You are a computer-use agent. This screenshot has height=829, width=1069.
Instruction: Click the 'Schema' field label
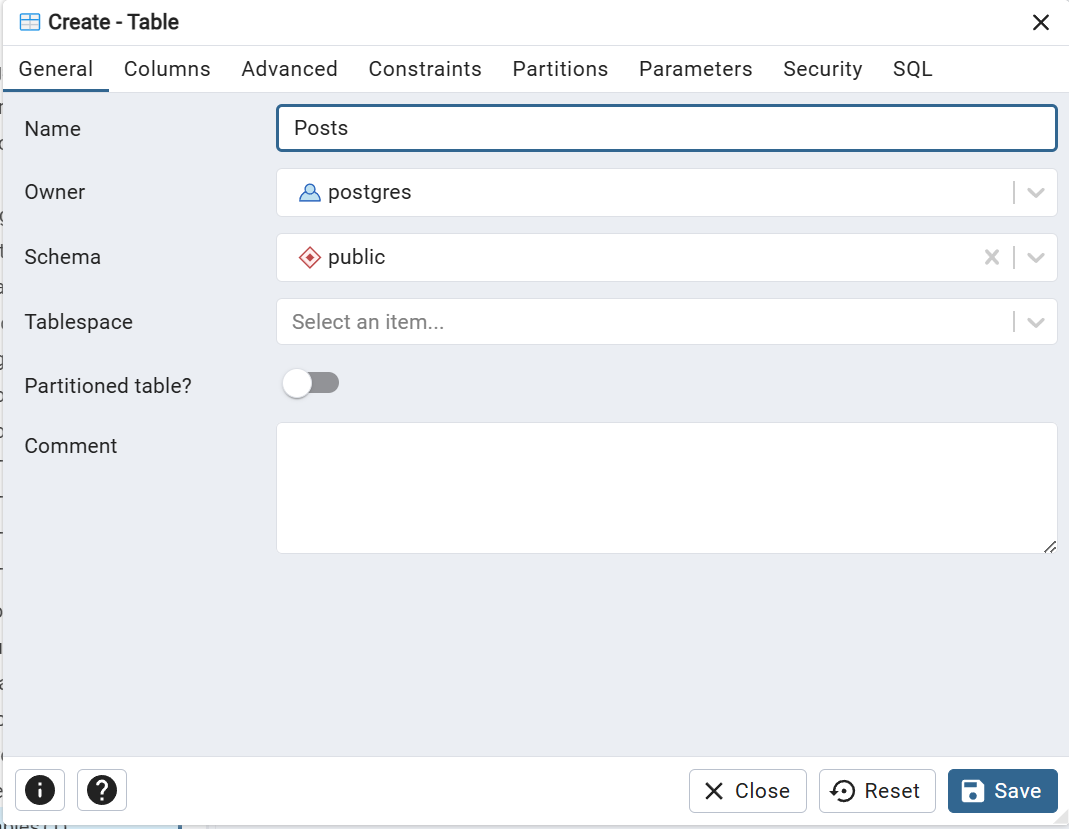63,257
